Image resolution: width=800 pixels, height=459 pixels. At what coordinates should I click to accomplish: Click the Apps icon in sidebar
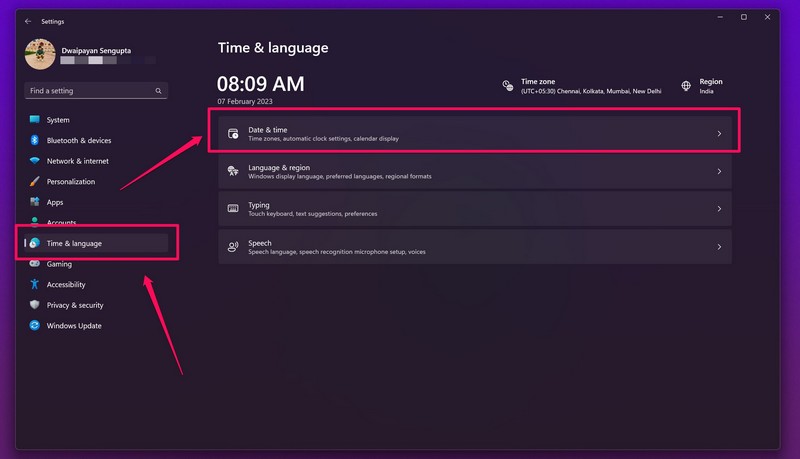point(35,202)
